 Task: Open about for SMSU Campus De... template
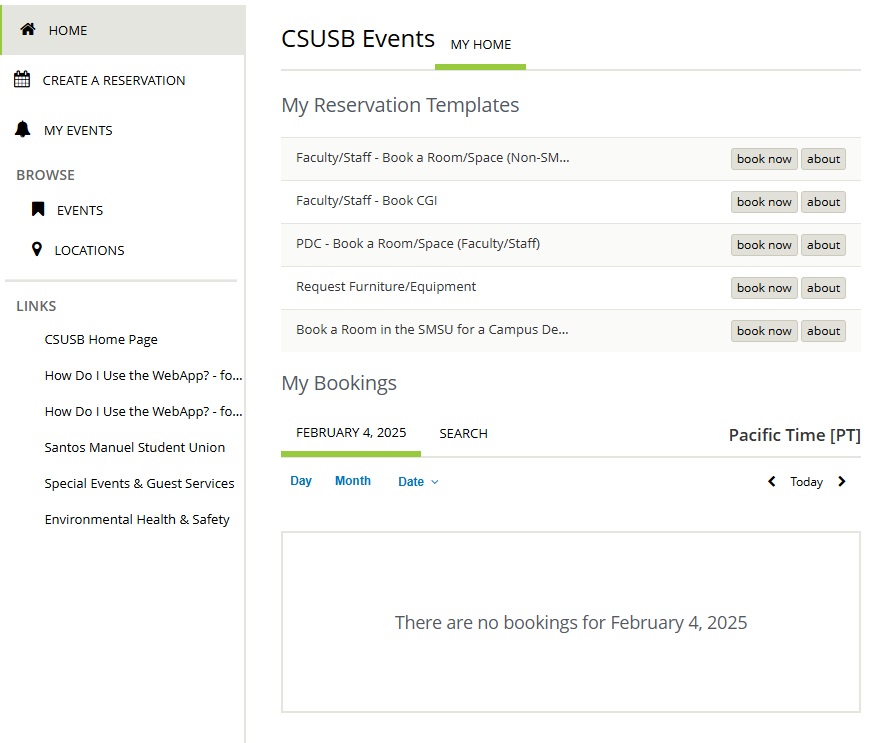[823, 331]
